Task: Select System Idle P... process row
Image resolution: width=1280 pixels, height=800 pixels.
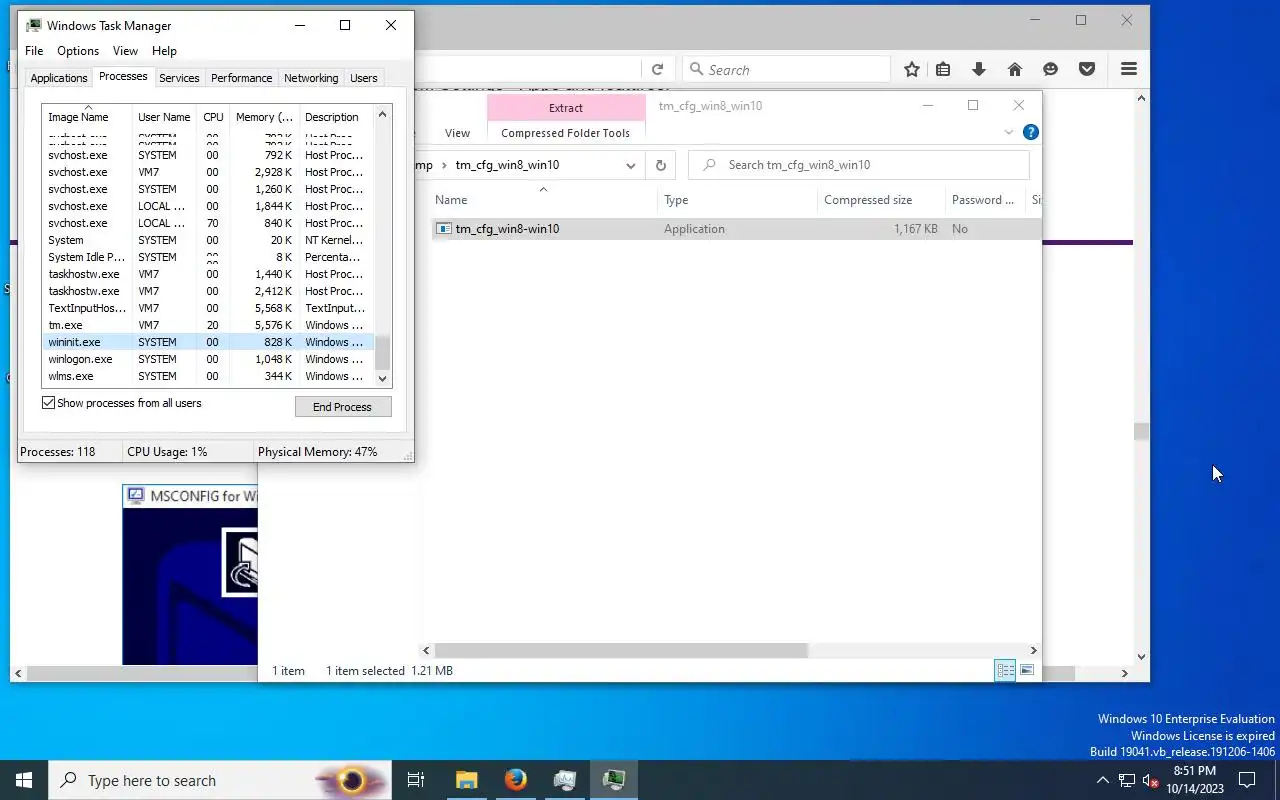Action: (207, 257)
